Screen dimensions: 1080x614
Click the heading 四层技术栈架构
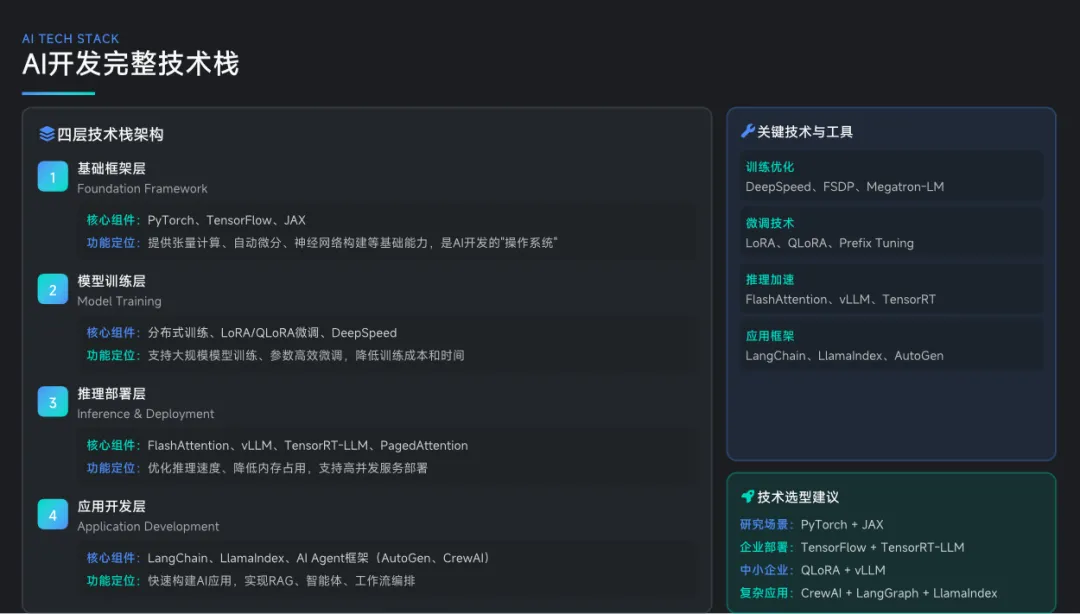[110, 134]
